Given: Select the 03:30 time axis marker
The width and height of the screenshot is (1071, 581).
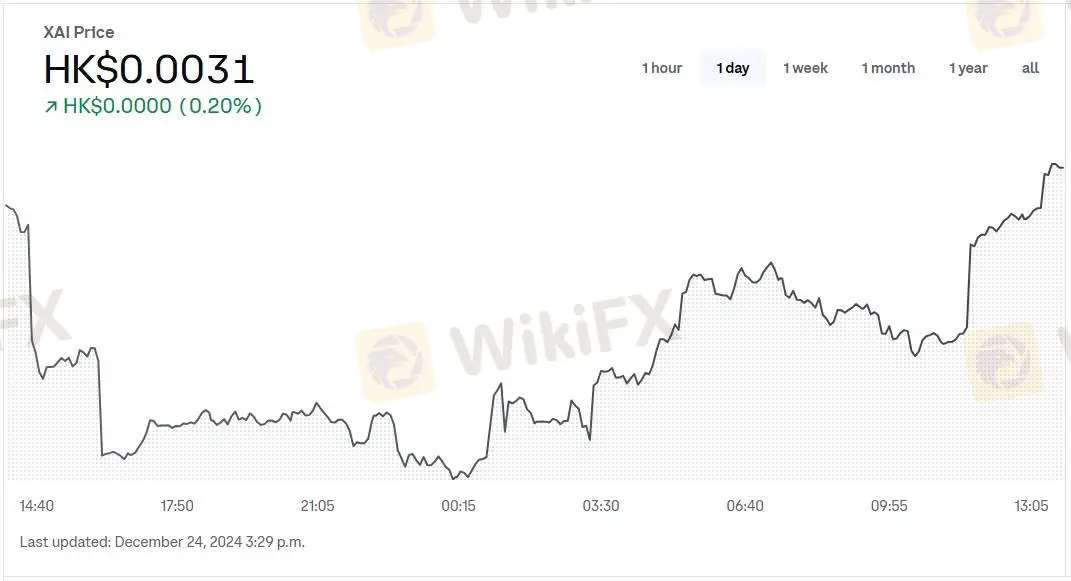Looking at the screenshot, I should [601, 506].
